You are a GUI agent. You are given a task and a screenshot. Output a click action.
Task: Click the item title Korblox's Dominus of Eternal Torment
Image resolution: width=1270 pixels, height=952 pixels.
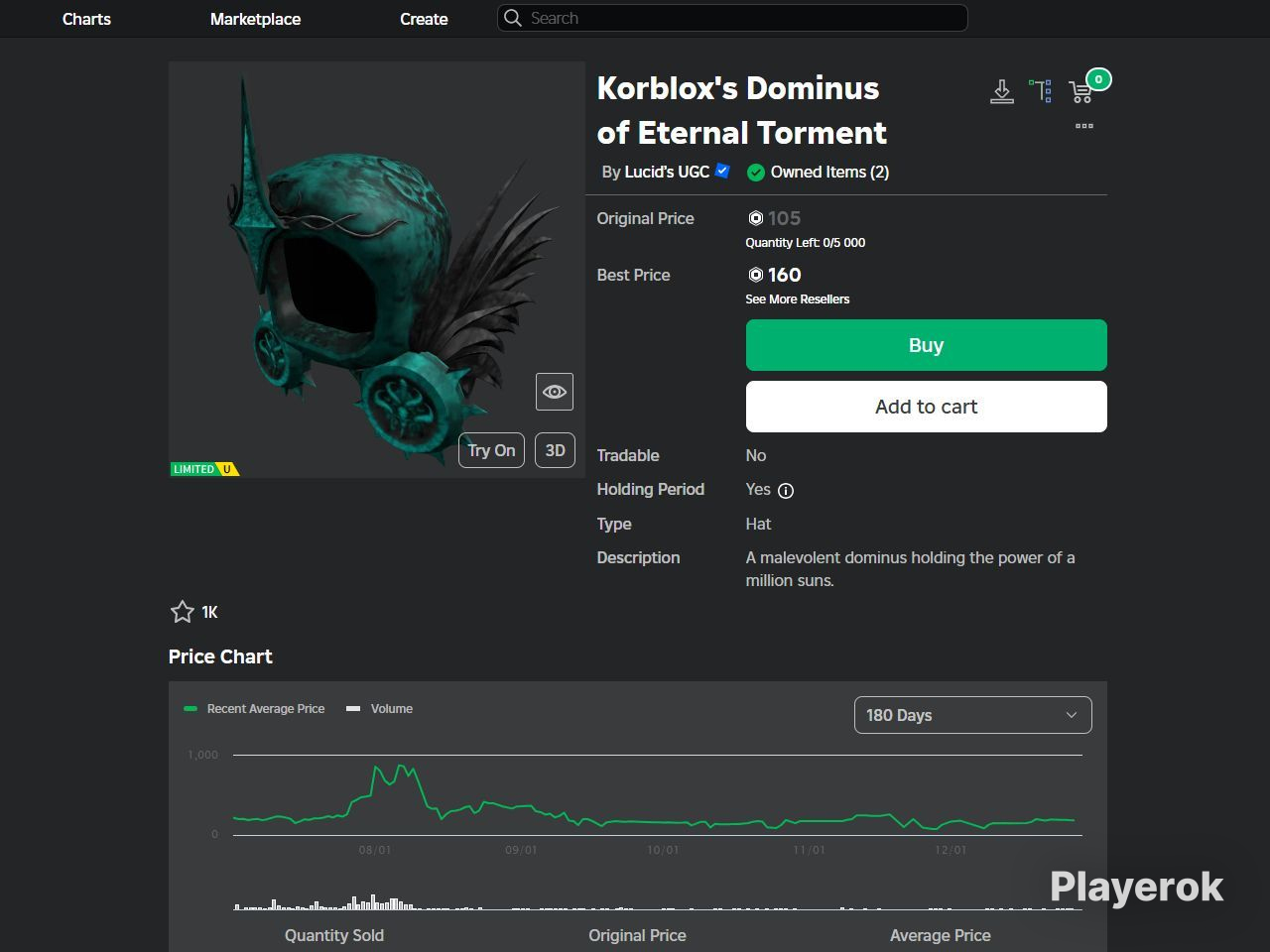[742, 110]
